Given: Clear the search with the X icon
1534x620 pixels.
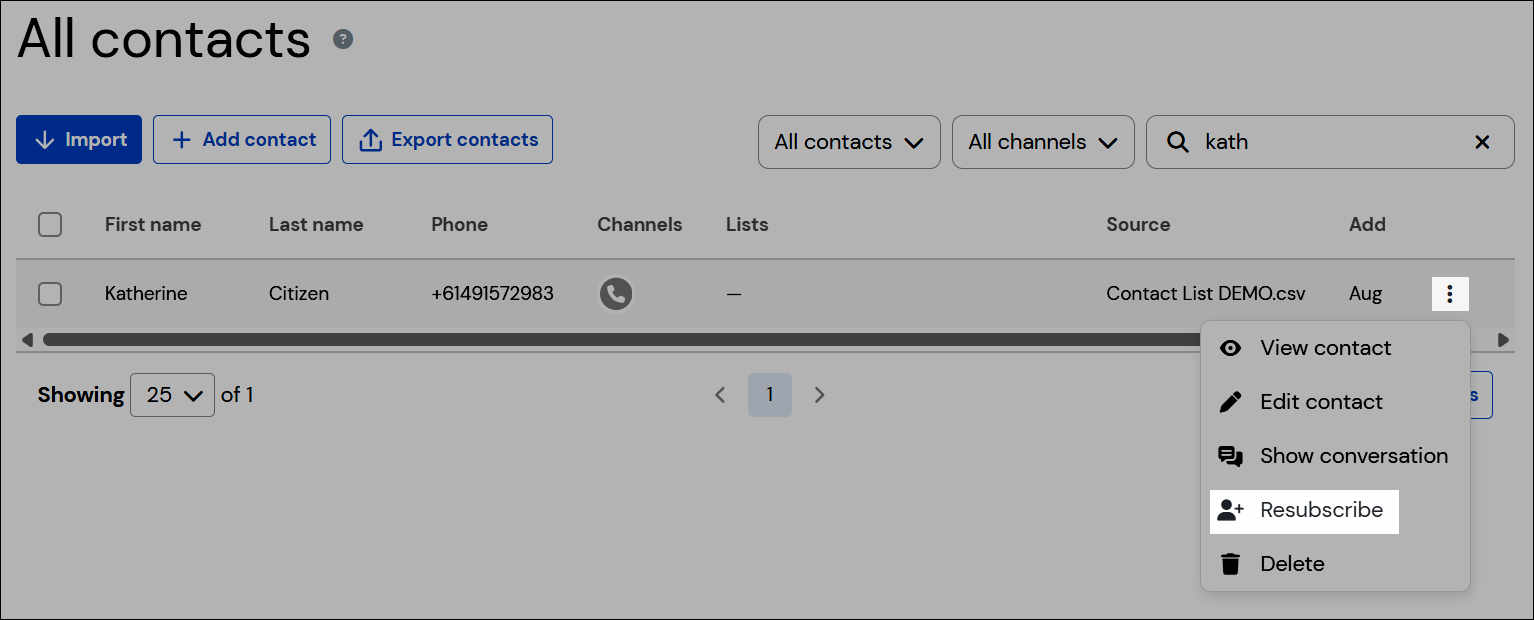Looking at the screenshot, I should (x=1482, y=142).
